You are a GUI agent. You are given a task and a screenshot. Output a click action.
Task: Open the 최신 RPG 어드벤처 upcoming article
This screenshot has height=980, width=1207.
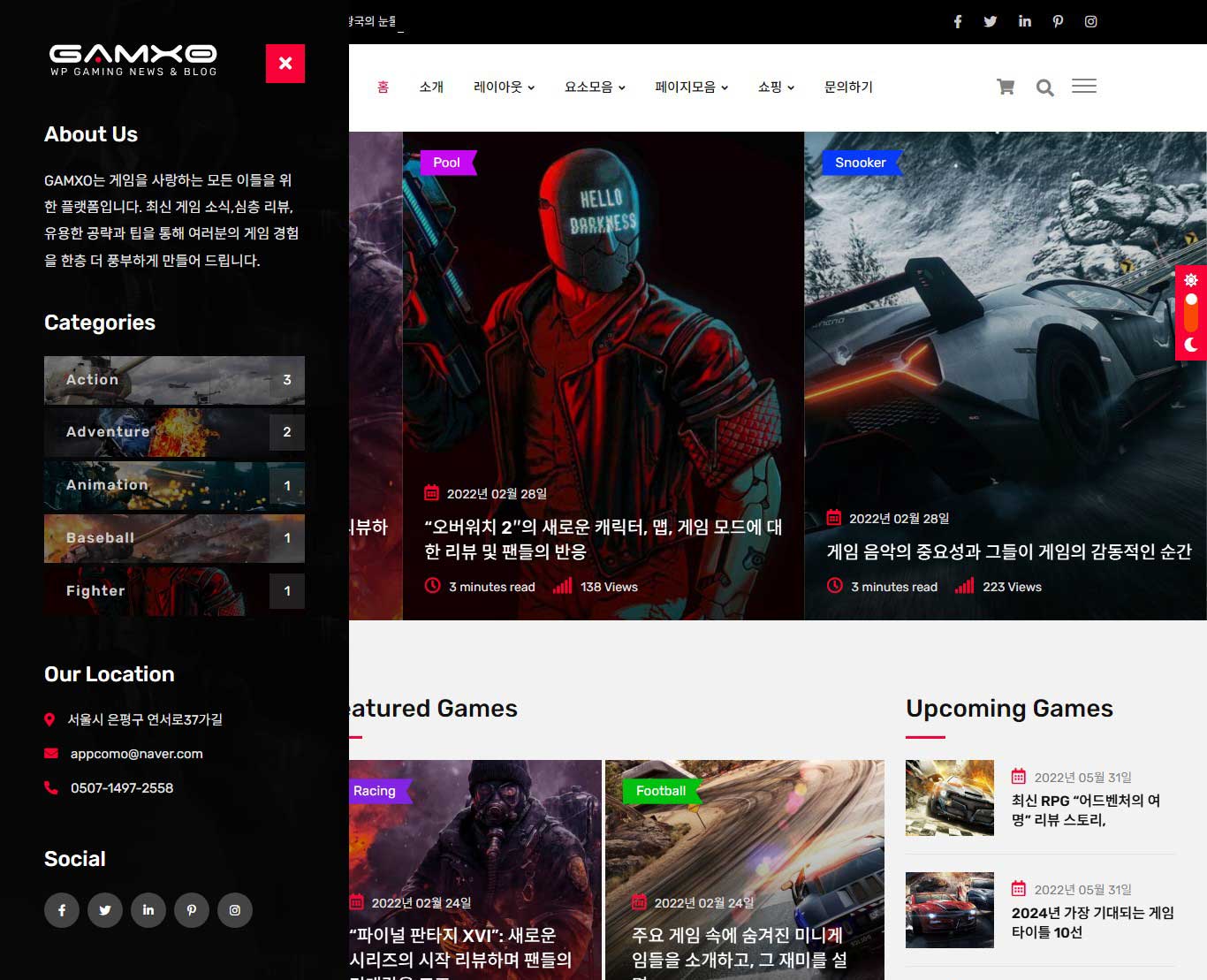point(1086,810)
